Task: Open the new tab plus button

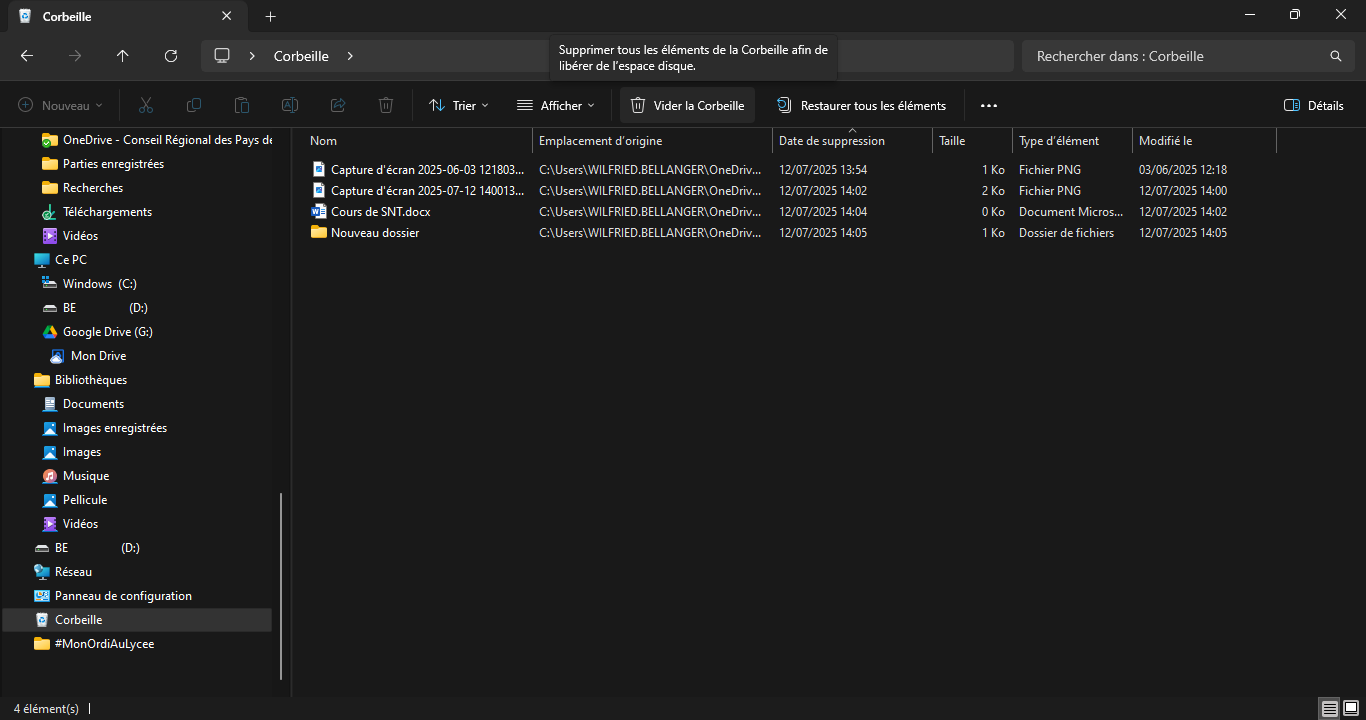Action: tap(270, 16)
